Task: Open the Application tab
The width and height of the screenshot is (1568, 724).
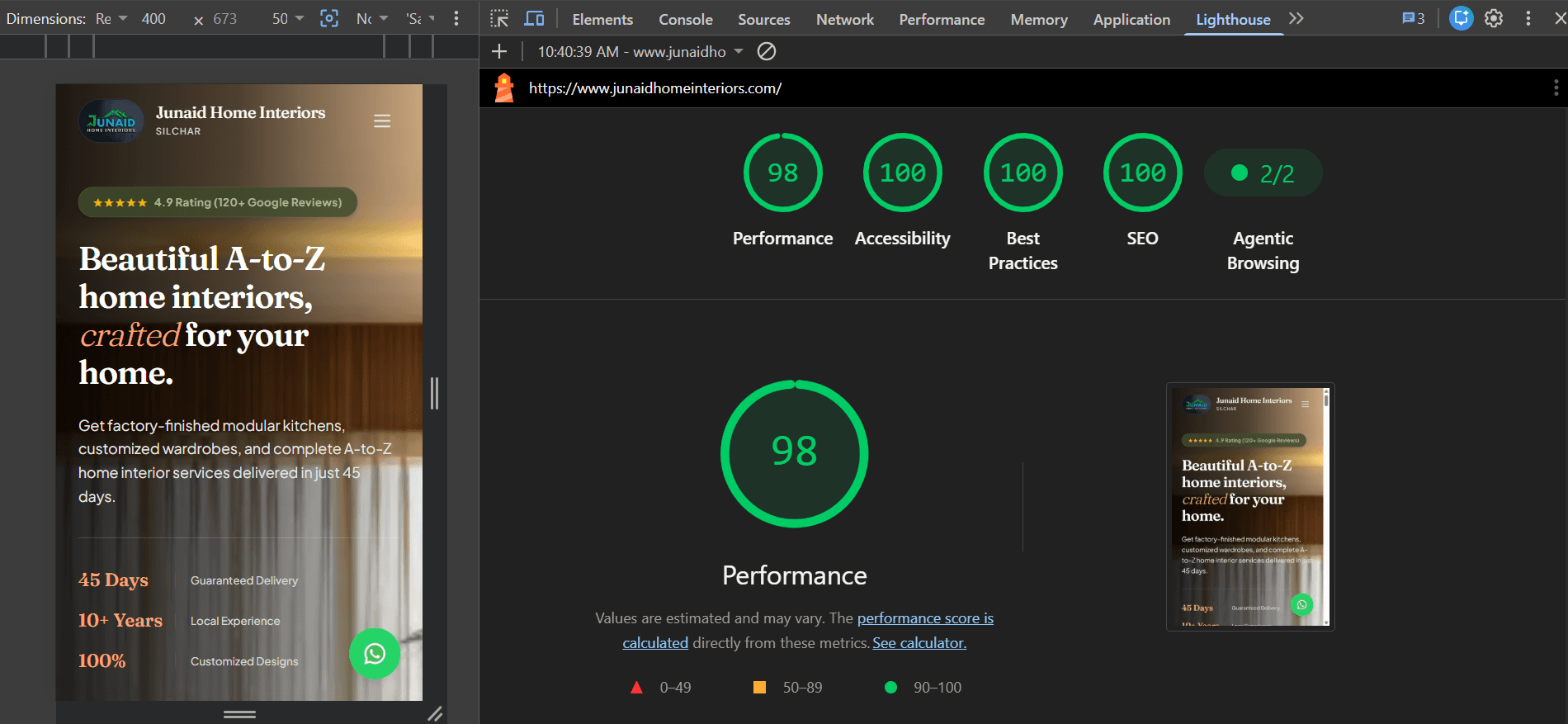Action: pos(1131,19)
